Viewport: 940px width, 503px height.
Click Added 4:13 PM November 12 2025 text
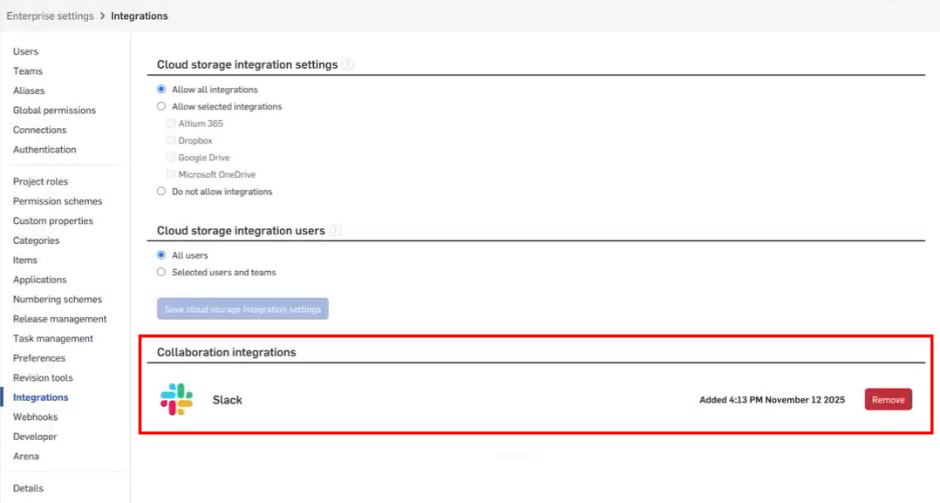pyautogui.click(x=772, y=400)
